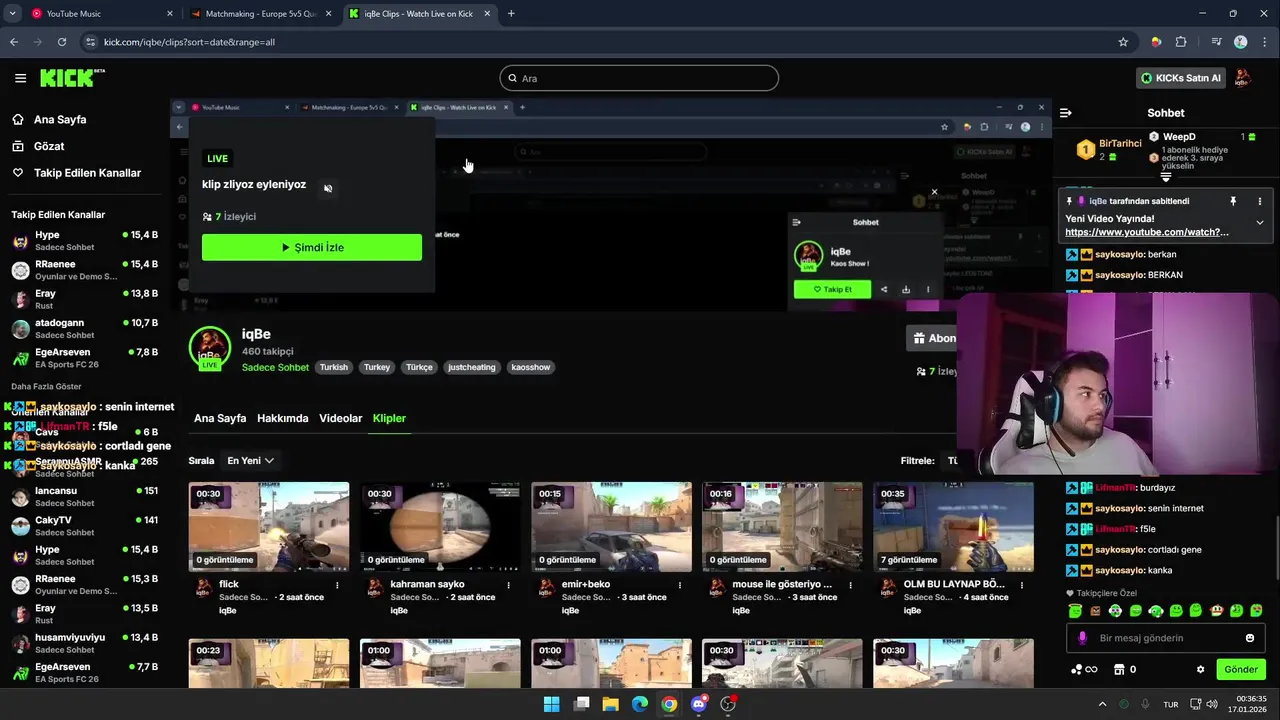The width and height of the screenshot is (1280, 720).
Task: Open Ana Sayfa in sidebar
Action: coord(60,119)
